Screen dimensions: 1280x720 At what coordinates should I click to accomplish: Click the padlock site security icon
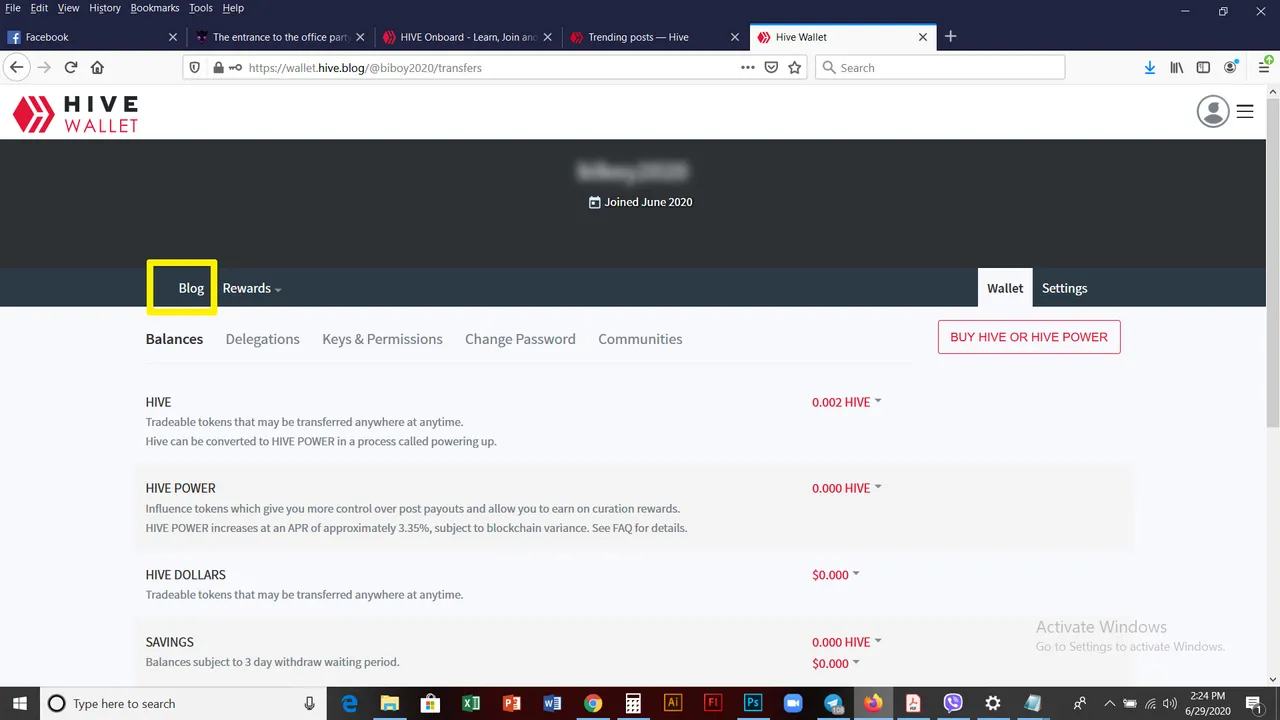point(217,67)
